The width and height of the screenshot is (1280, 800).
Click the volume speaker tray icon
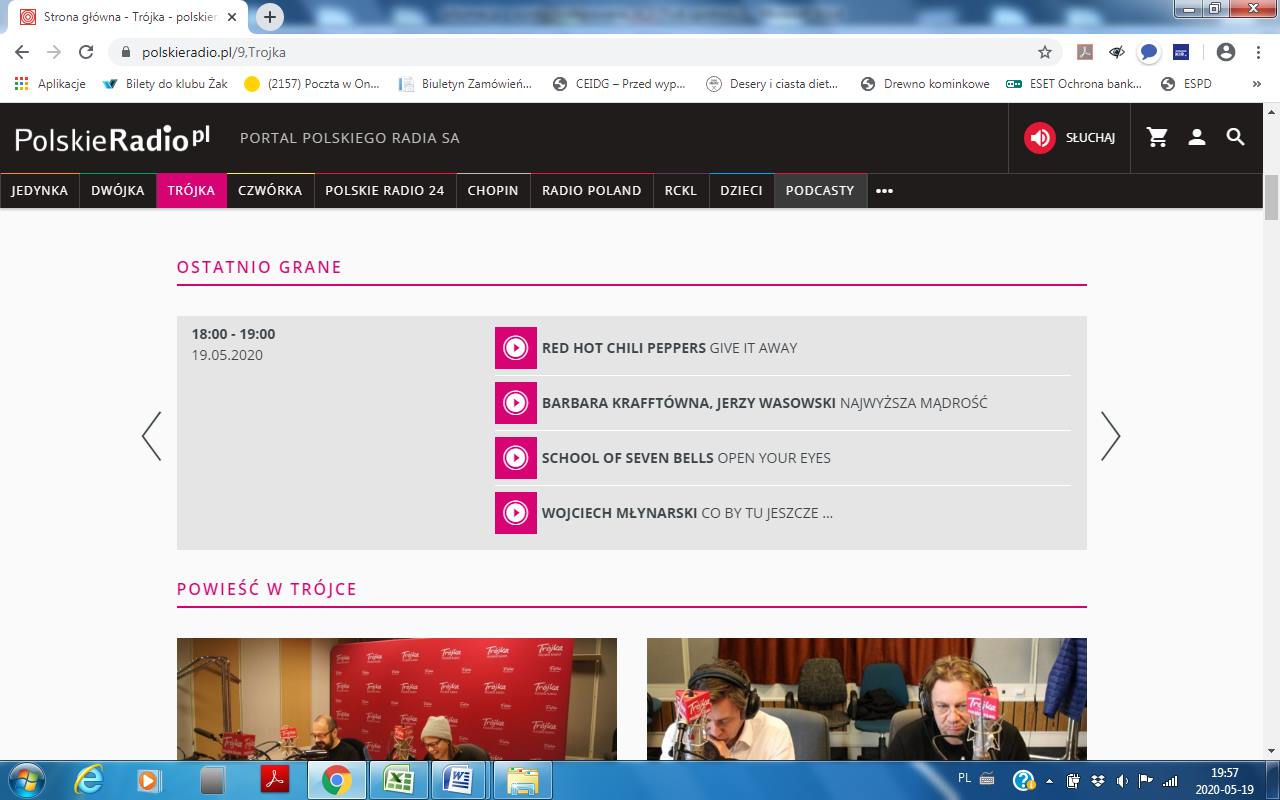[1121, 780]
